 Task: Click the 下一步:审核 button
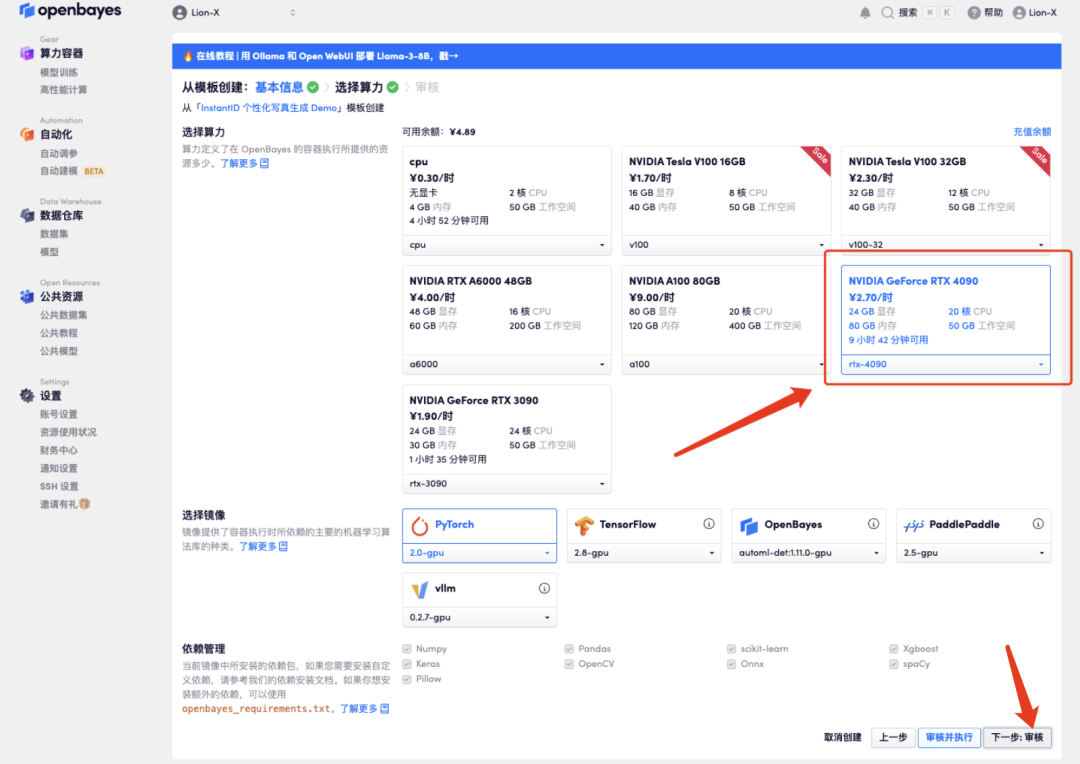[x=1018, y=737]
